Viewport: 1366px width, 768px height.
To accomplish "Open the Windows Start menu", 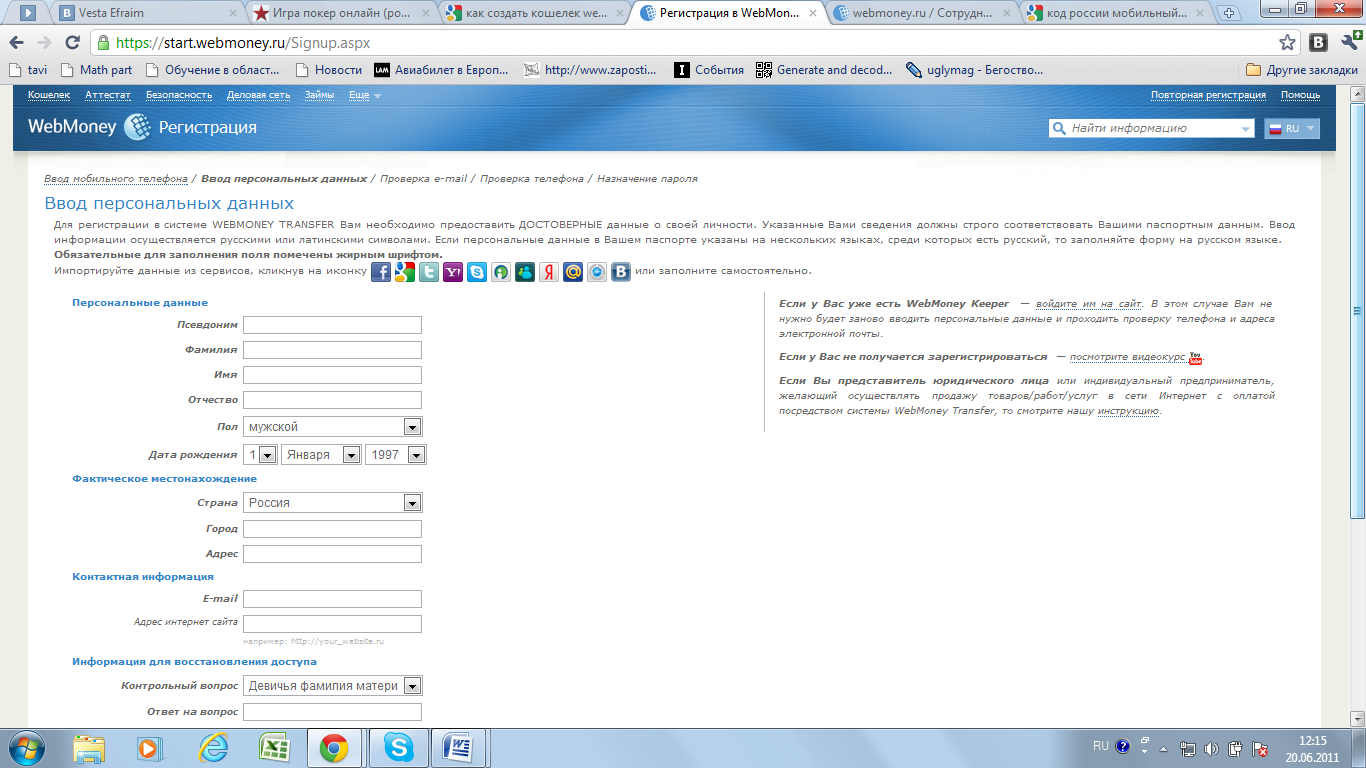I will pyautogui.click(x=27, y=746).
